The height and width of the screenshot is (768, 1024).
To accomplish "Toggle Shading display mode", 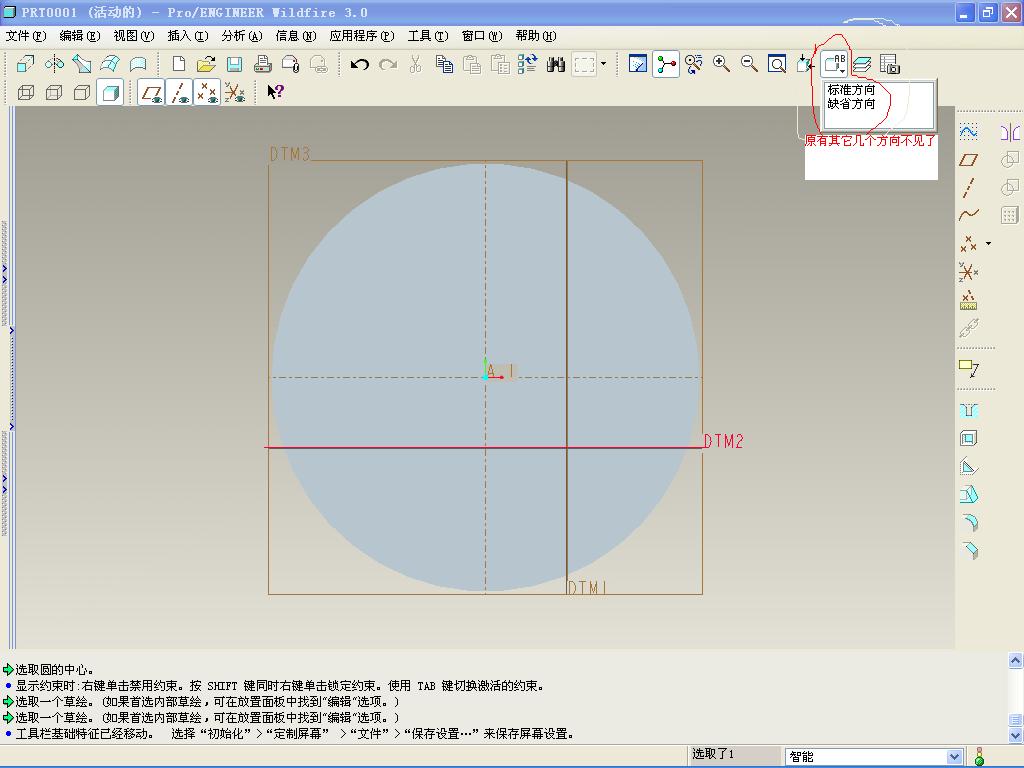I will pos(110,92).
